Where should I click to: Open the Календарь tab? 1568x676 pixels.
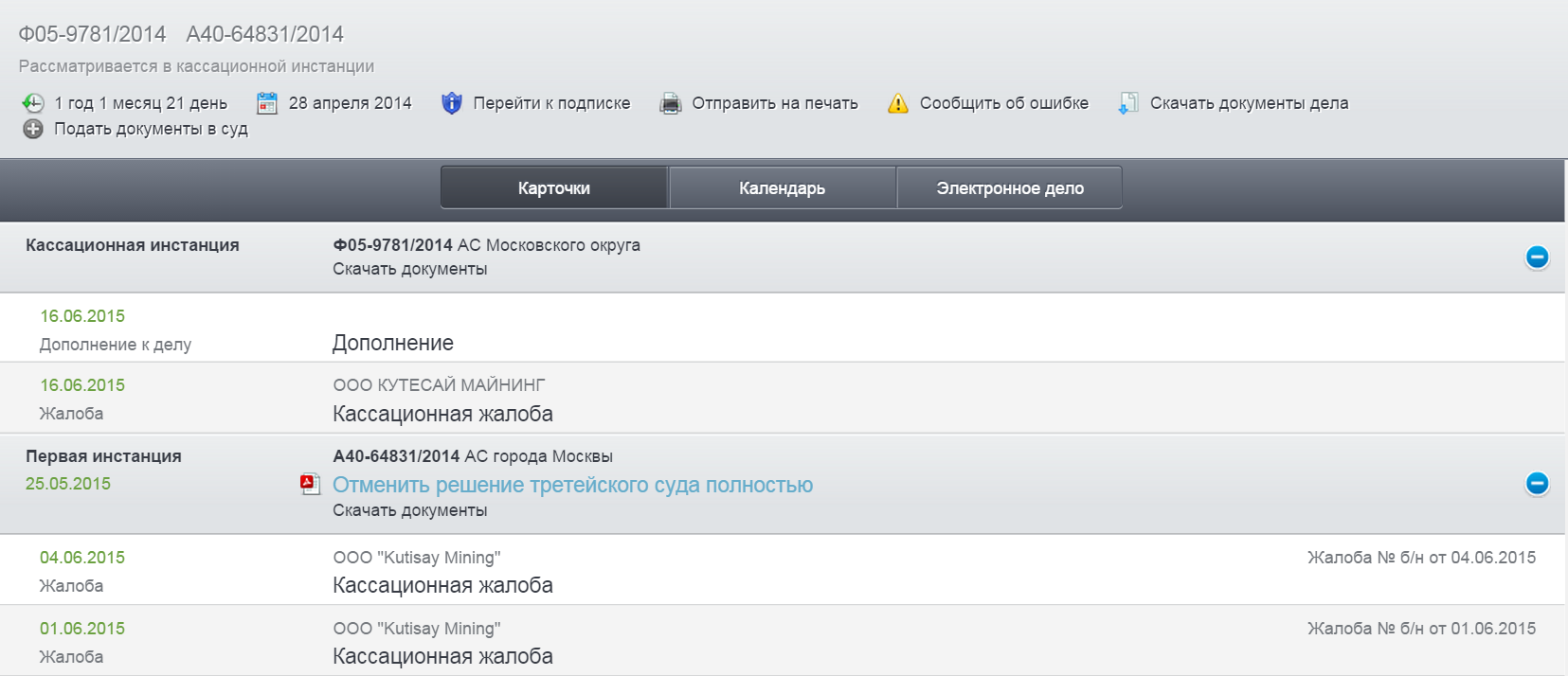(782, 187)
